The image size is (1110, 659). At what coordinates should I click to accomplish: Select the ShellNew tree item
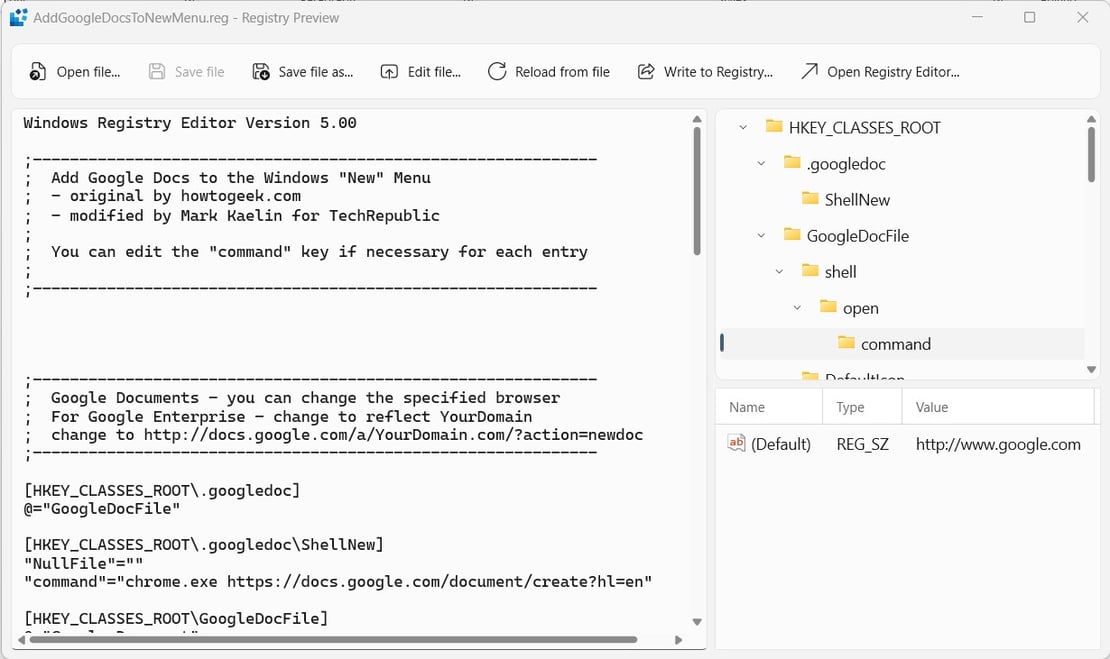(857, 200)
